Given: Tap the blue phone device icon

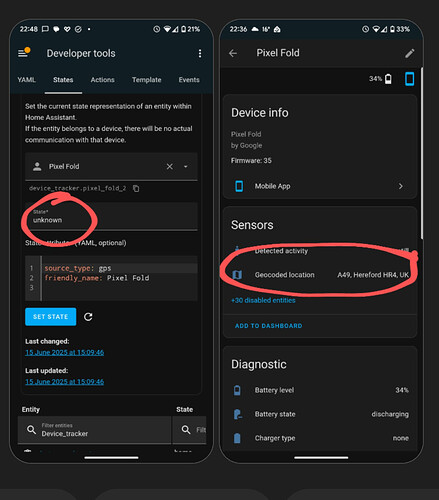Looking at the screenshot, I should [x=409, y=79].
